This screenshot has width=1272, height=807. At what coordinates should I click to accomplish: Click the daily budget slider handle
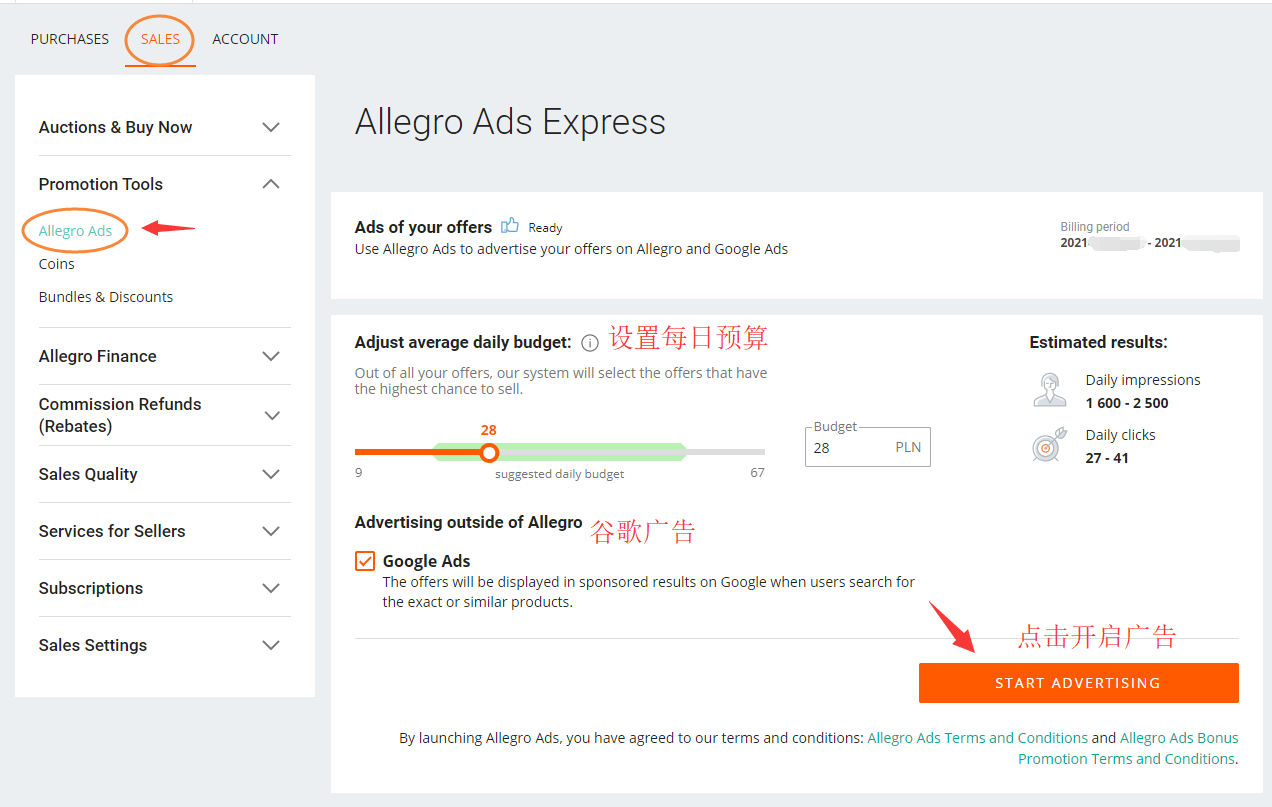(488, 453)
